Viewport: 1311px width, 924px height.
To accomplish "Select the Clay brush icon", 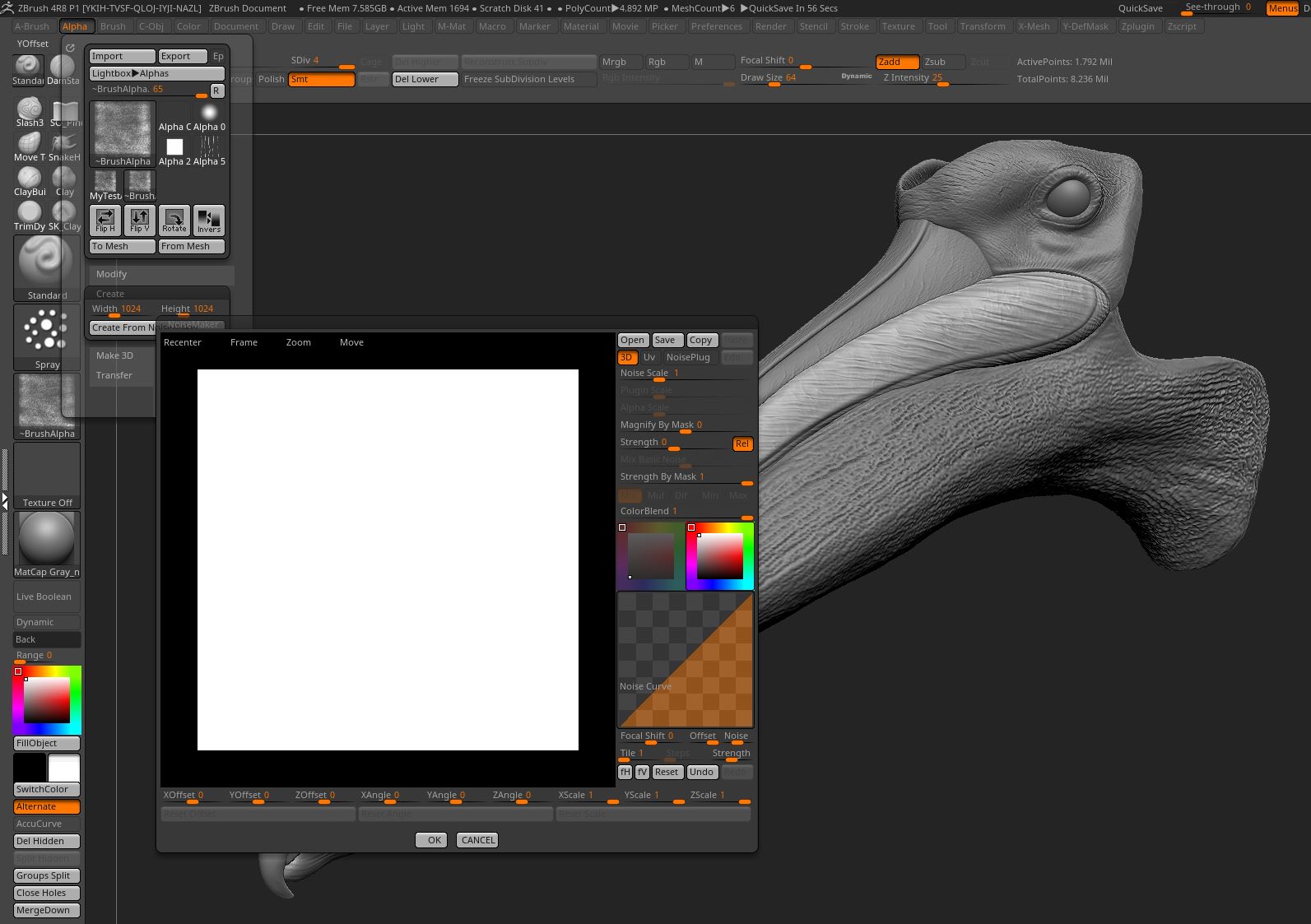I will click(x=64, y=181).
